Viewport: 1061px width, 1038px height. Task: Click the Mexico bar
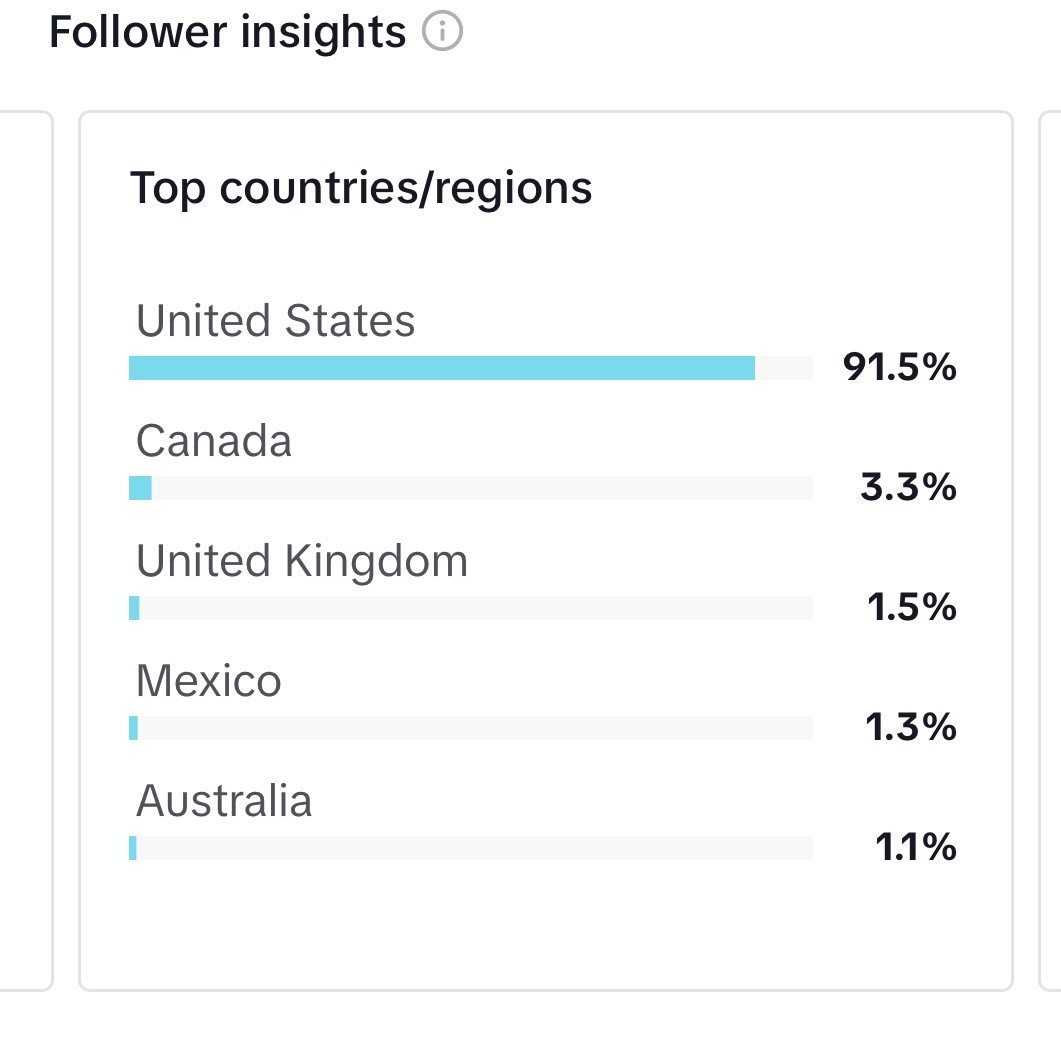click(471, 728)
